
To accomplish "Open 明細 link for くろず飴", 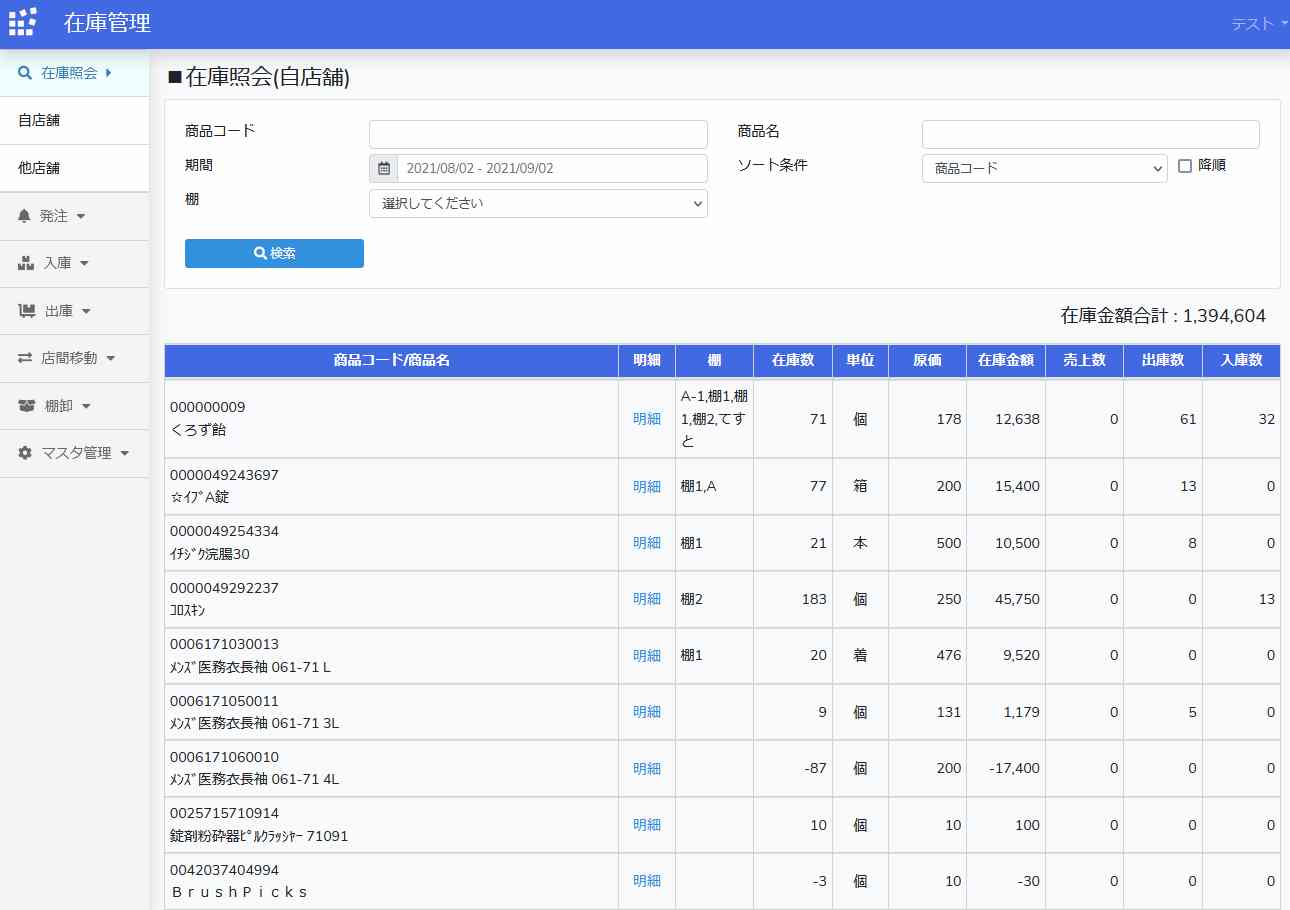I will point(647,419).
